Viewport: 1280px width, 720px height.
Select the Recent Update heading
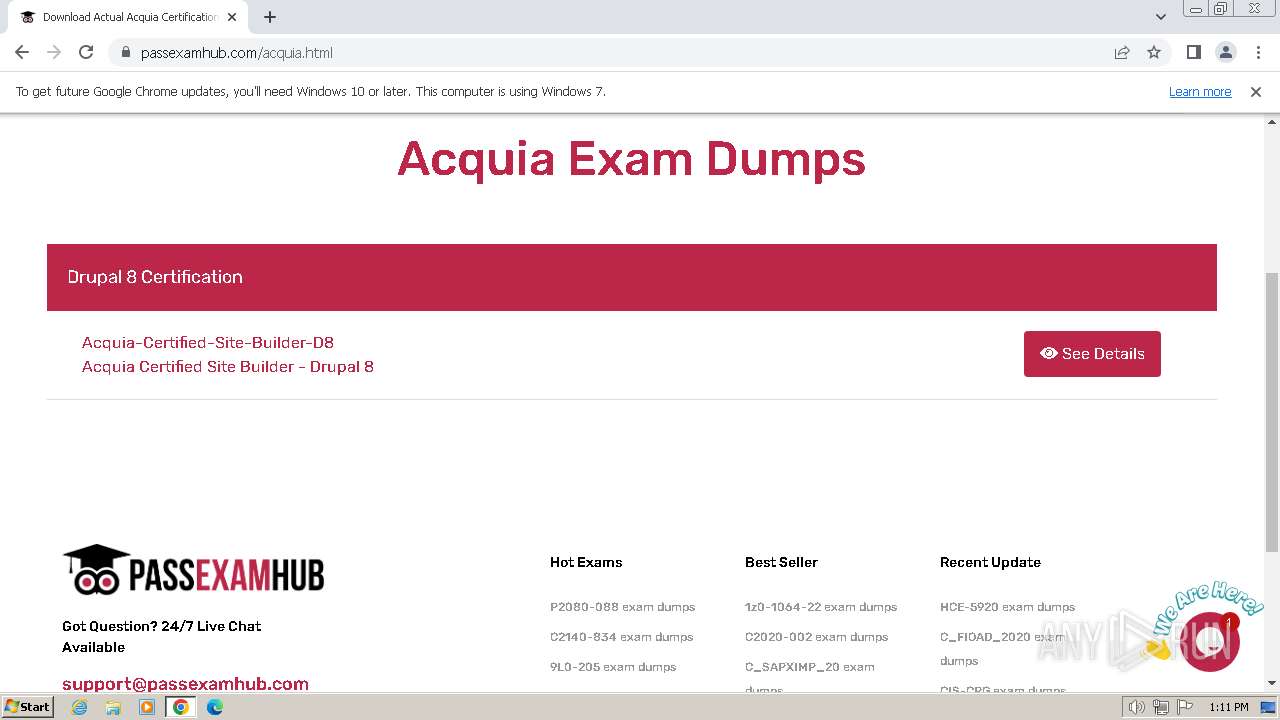click(990, 562)
